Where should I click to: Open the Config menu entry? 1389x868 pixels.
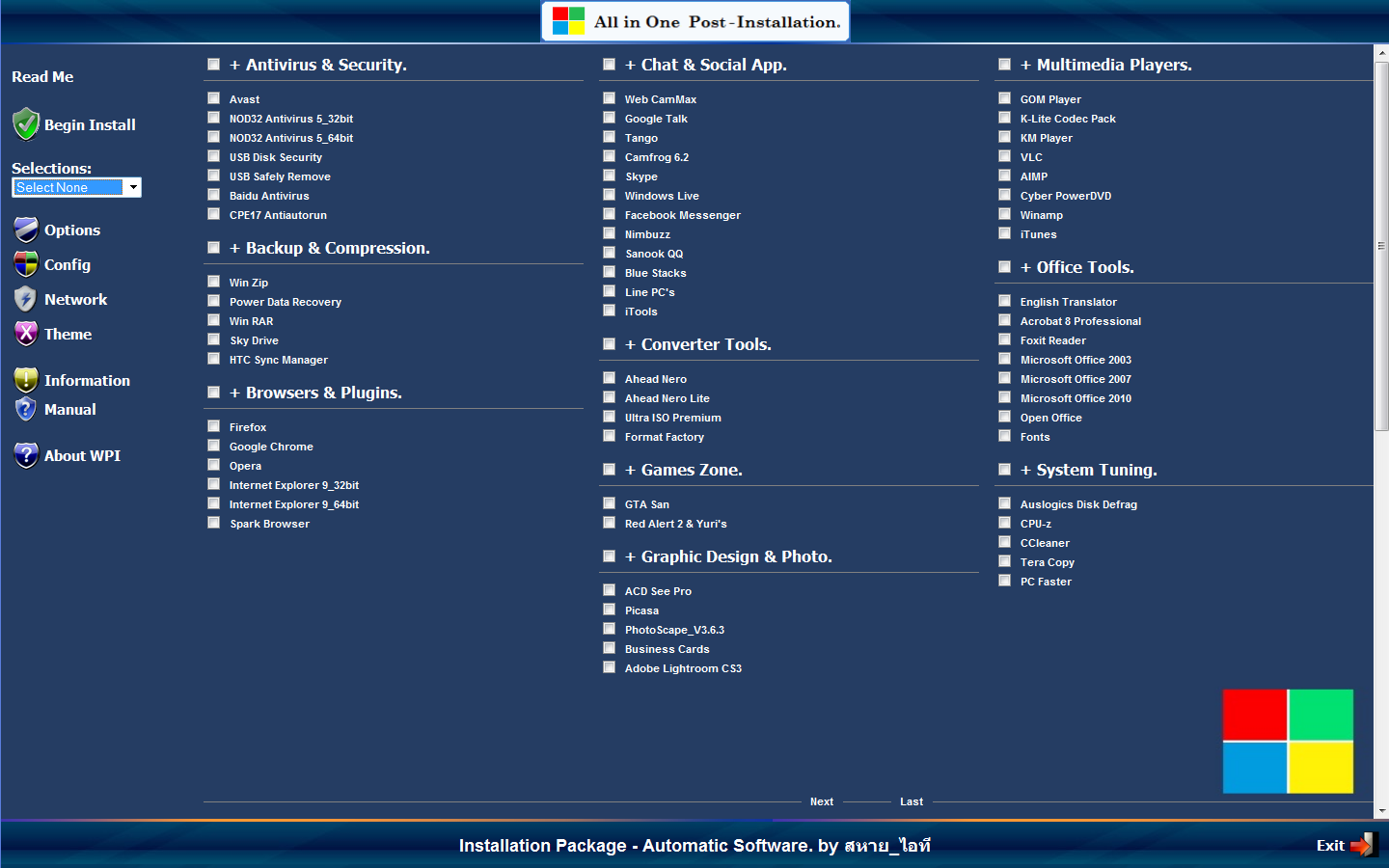tap(68, 264)
